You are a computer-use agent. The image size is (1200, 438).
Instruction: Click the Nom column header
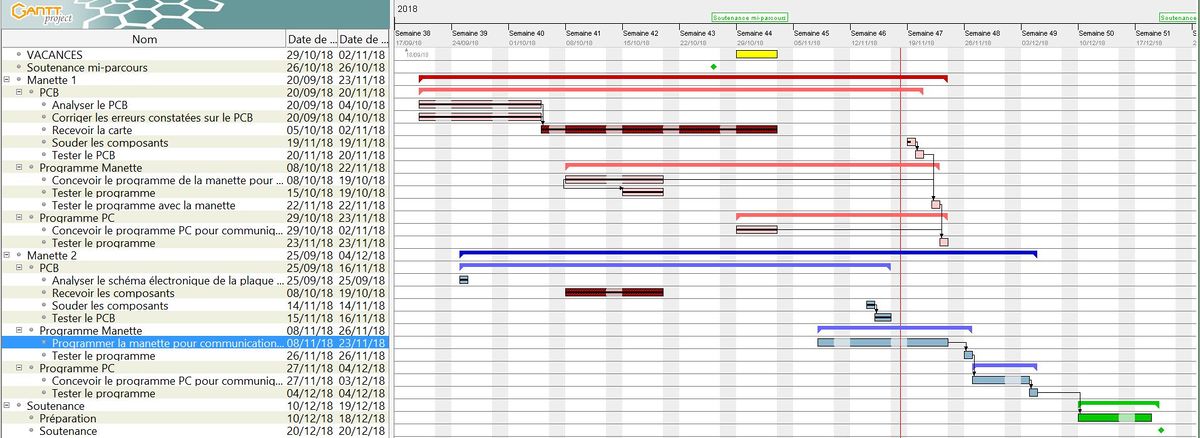click(x=145, y=39)
